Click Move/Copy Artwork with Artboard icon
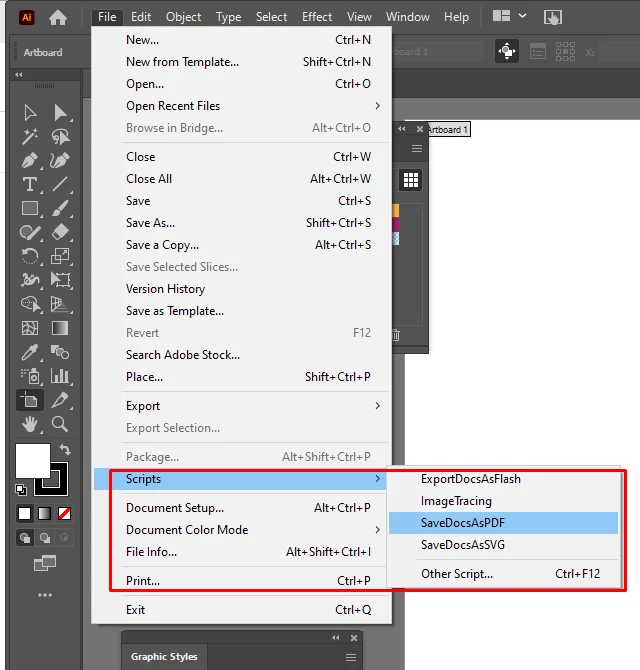The width and height of the screenshot is (640, 670). [507, 51]
